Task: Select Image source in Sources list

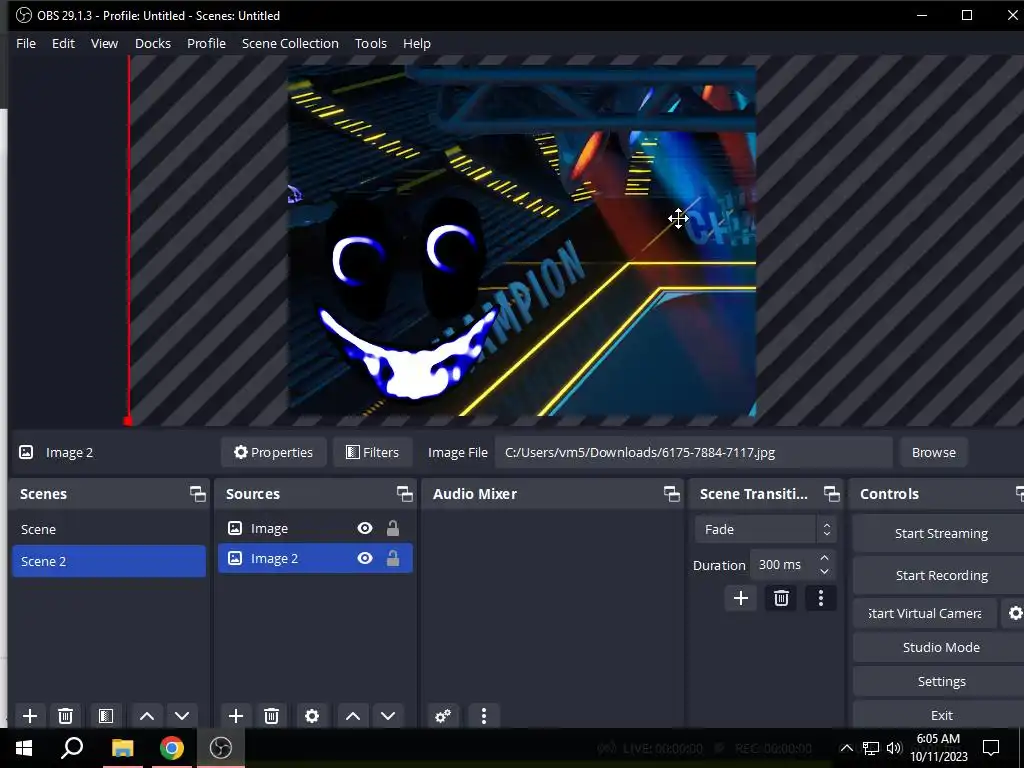Action: click(x=315, y=528)
